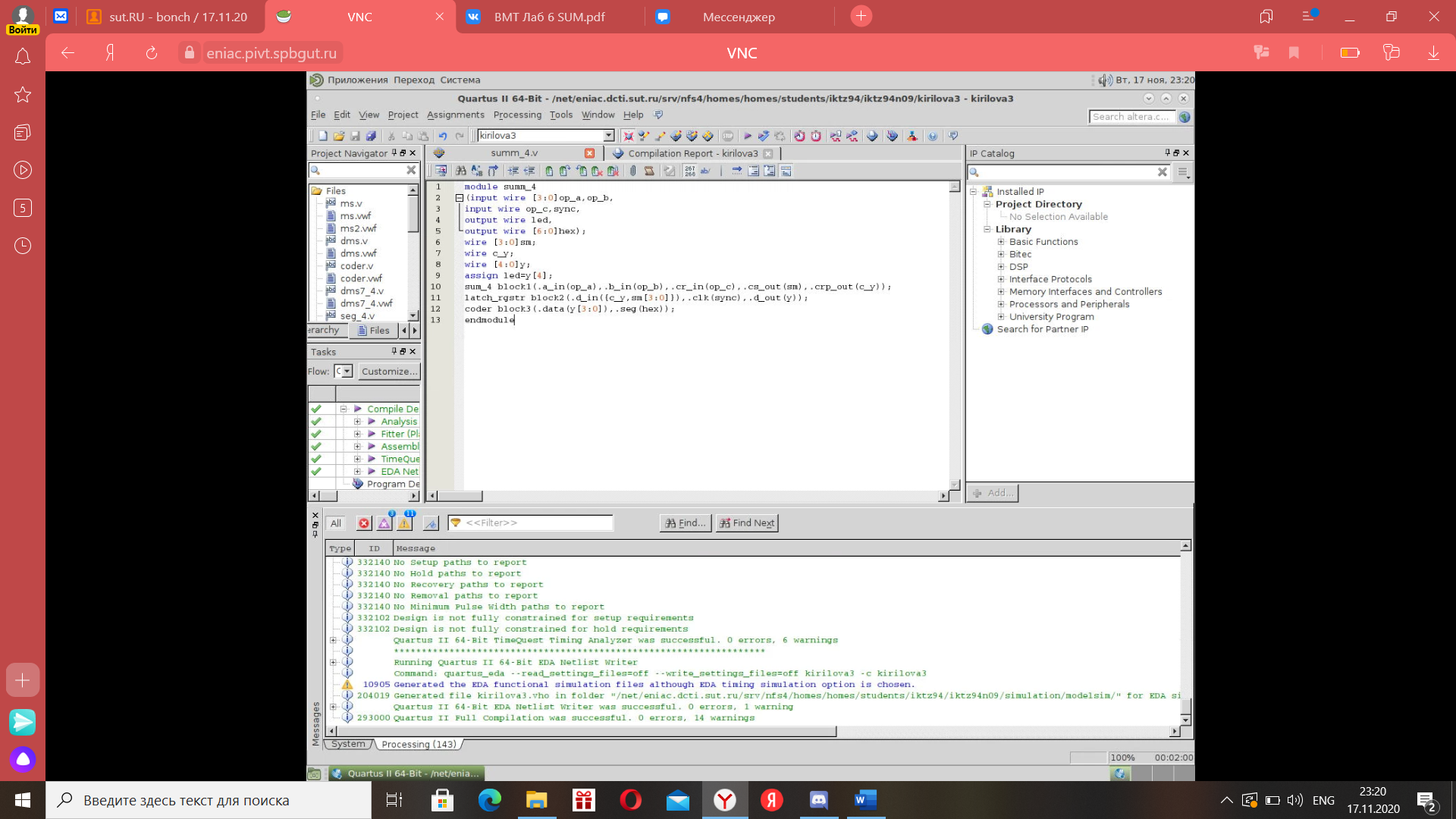Expand the TimeQuest task node
Image resolution: width=1456 pixels, height=819 pixels.
[357, 459]
